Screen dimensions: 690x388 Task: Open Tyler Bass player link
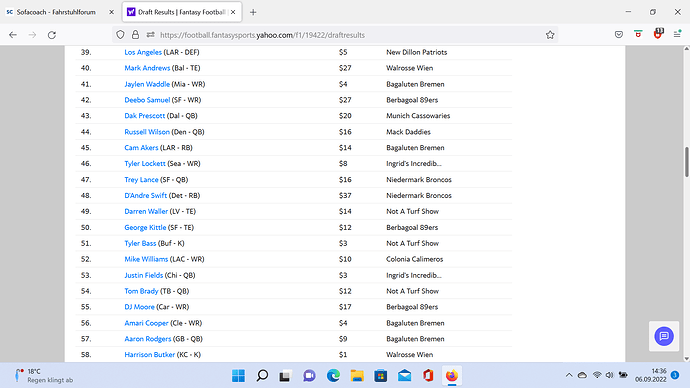[140, 243]
